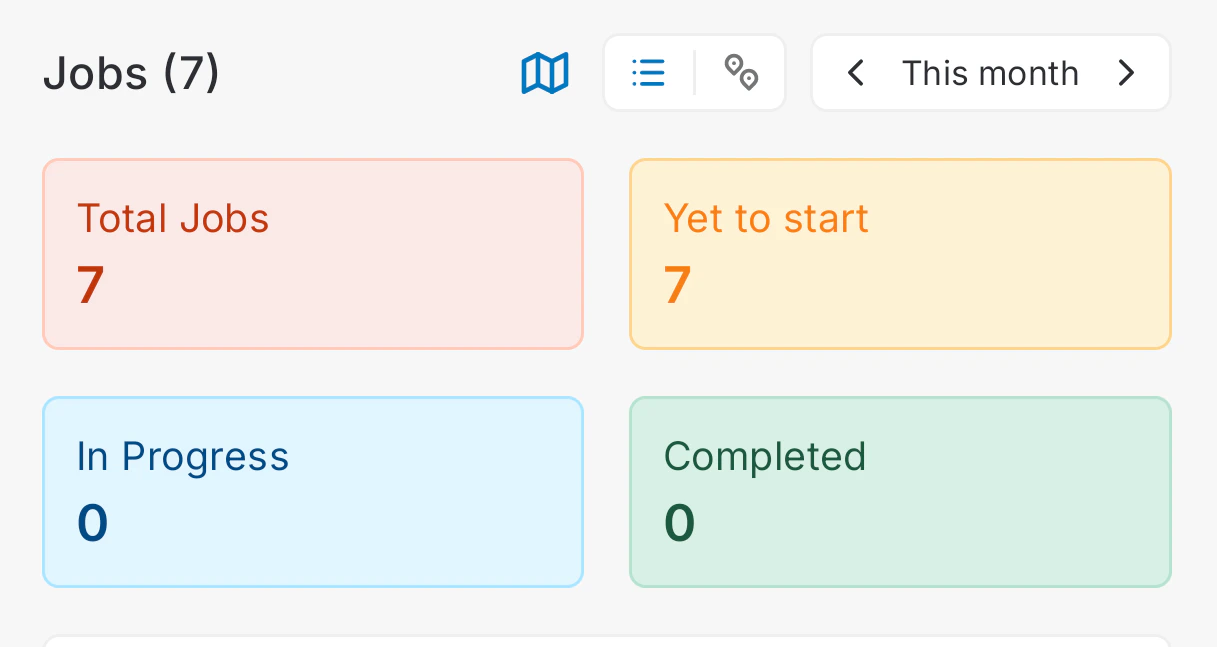This screenshot has height=647, width=1217.
Task: Click the Total Jobs label text
Action: (173, 219)
